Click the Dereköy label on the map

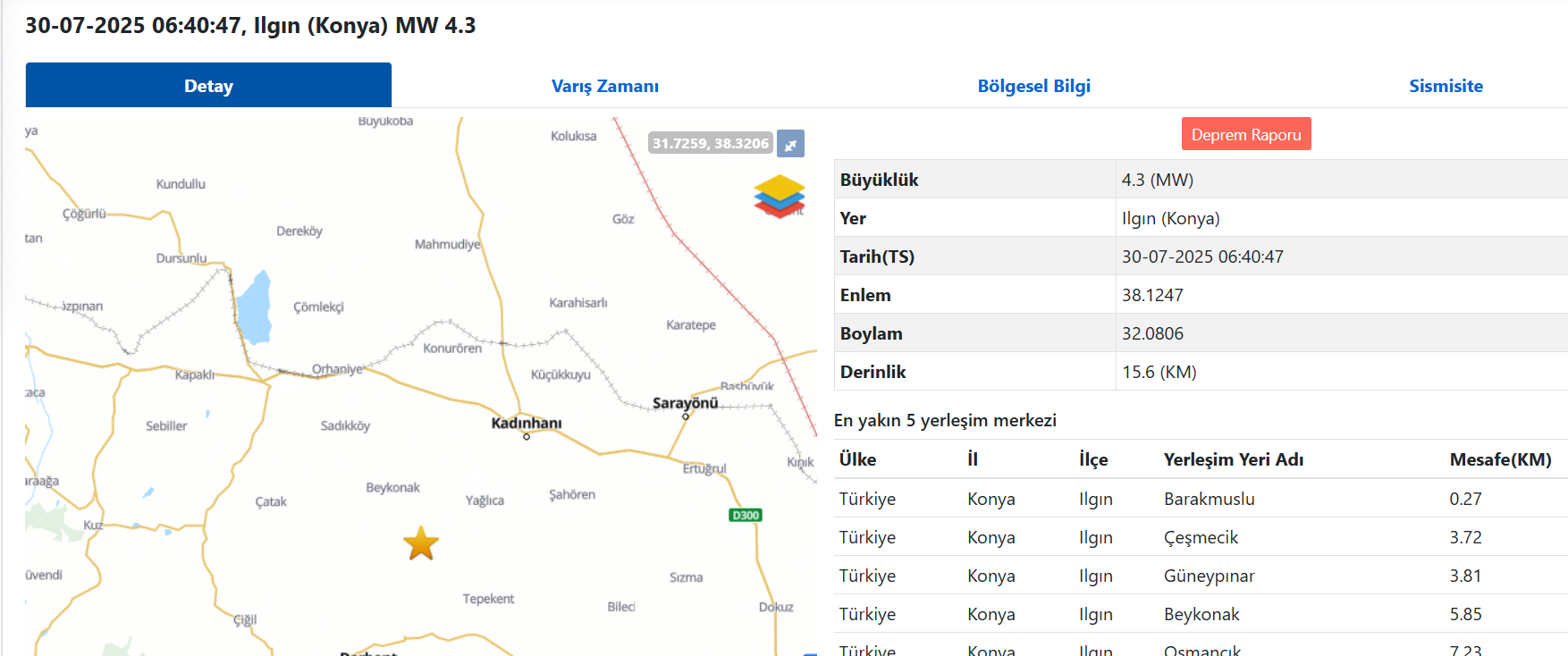coord(299,231)
